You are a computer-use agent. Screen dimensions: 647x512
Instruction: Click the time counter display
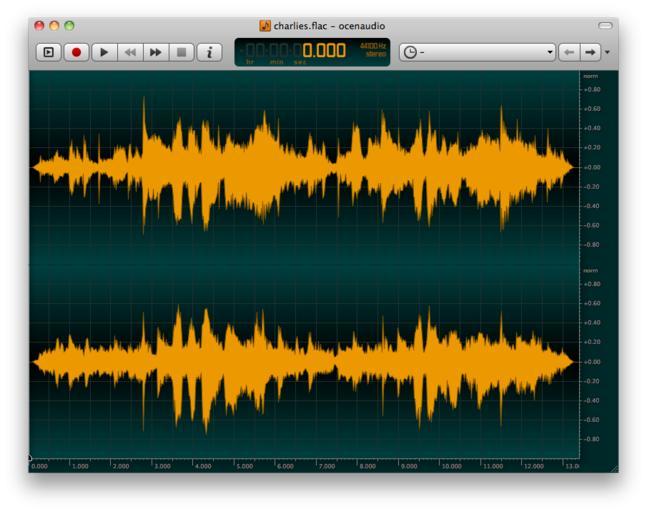(x=300, y=51)
